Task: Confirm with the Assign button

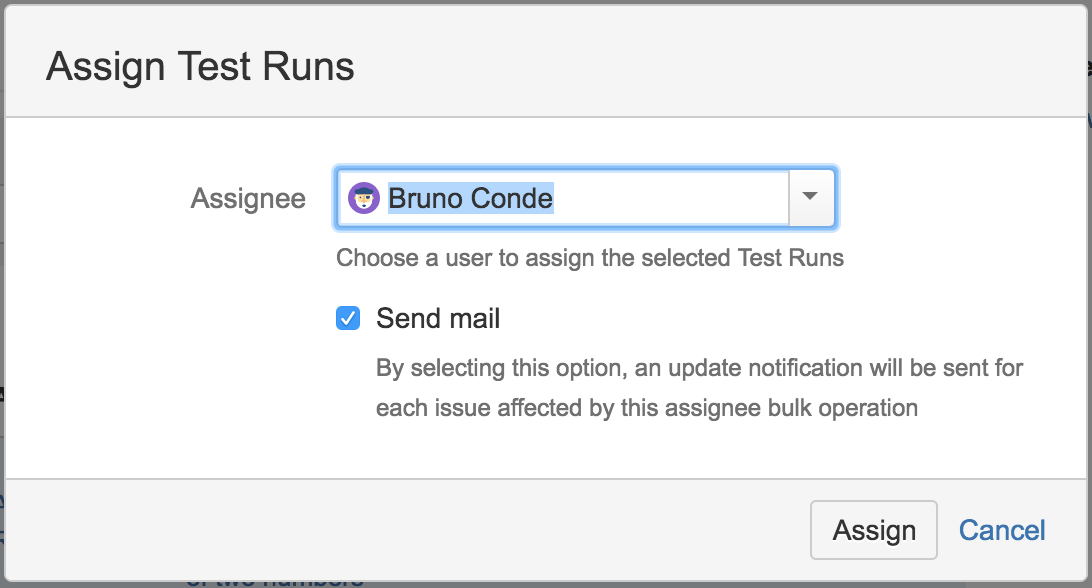Action: 873,530
